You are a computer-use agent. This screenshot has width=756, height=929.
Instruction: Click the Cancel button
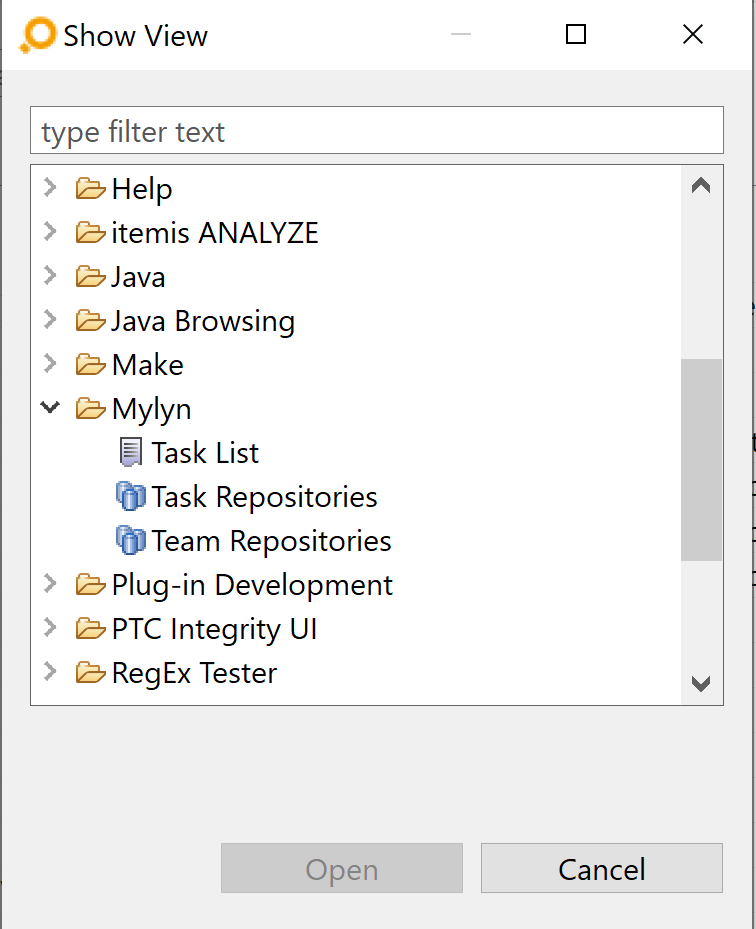coord(601,868)
